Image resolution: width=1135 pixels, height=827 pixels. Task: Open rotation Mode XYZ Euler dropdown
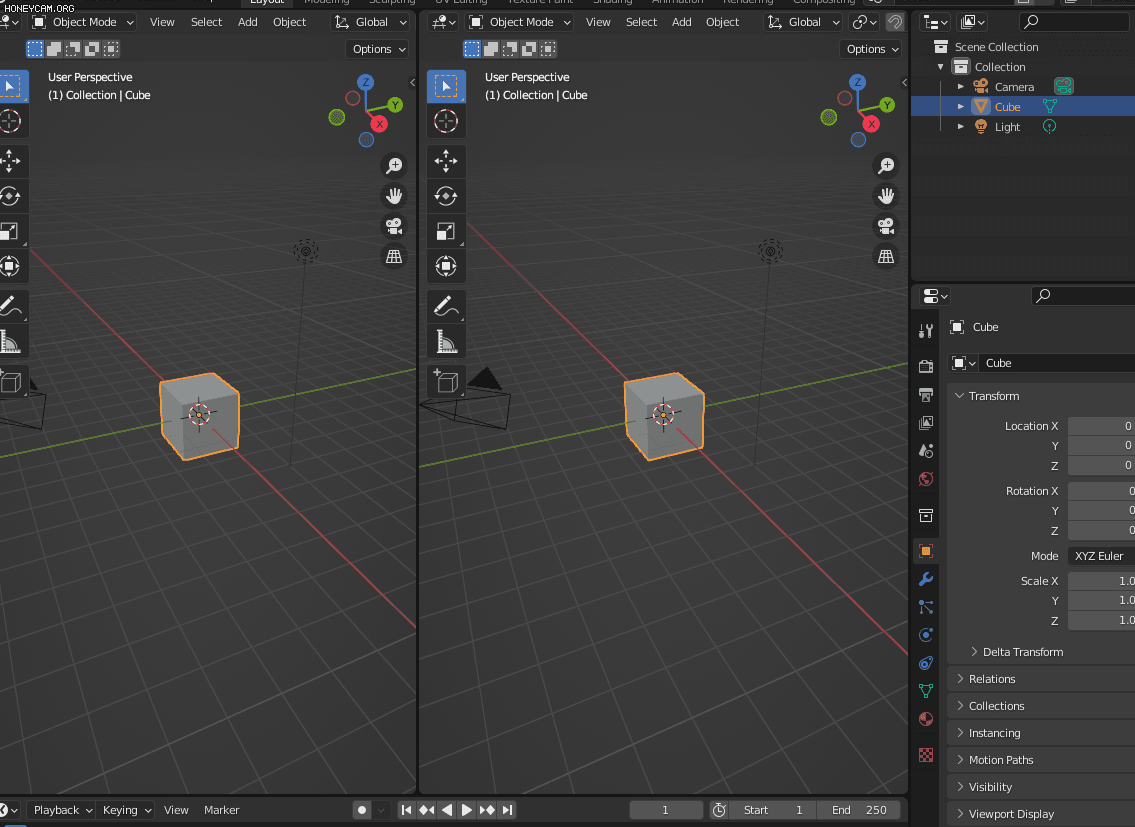pos(1101,556)
